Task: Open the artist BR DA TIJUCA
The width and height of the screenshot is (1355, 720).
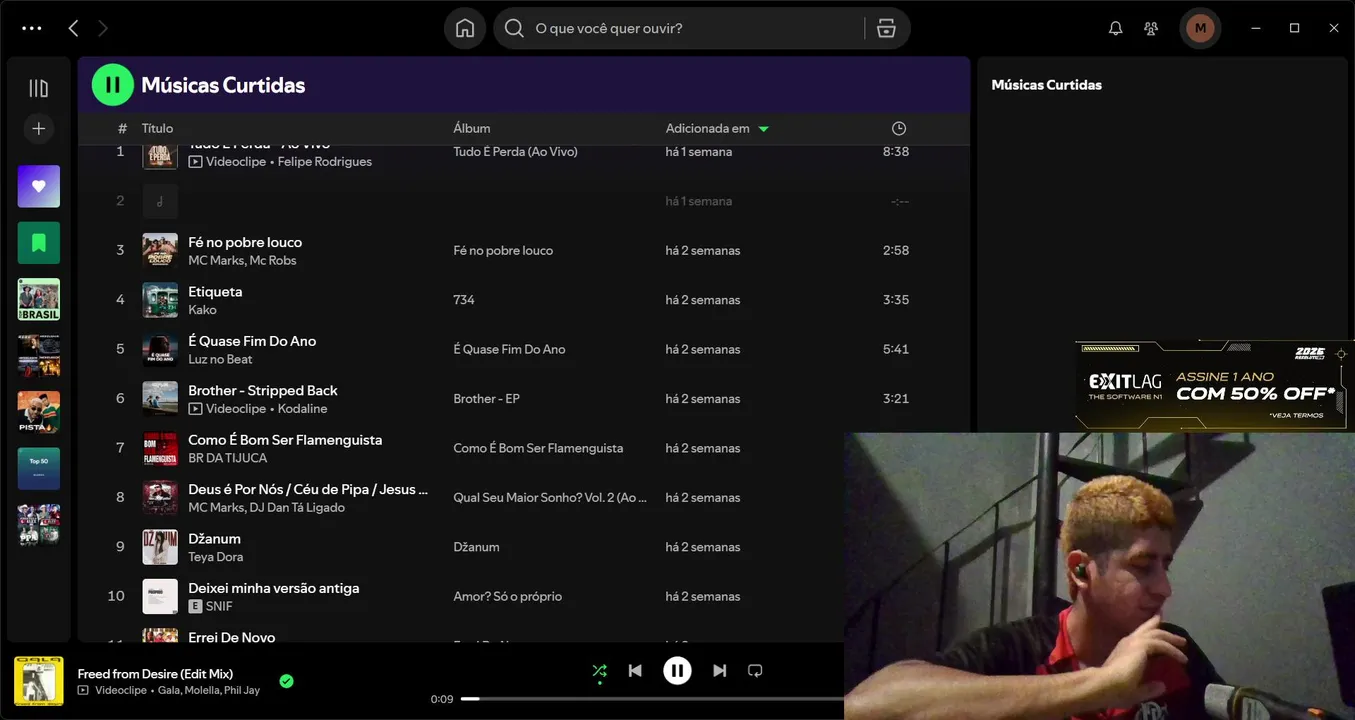Action: [228, 458]
